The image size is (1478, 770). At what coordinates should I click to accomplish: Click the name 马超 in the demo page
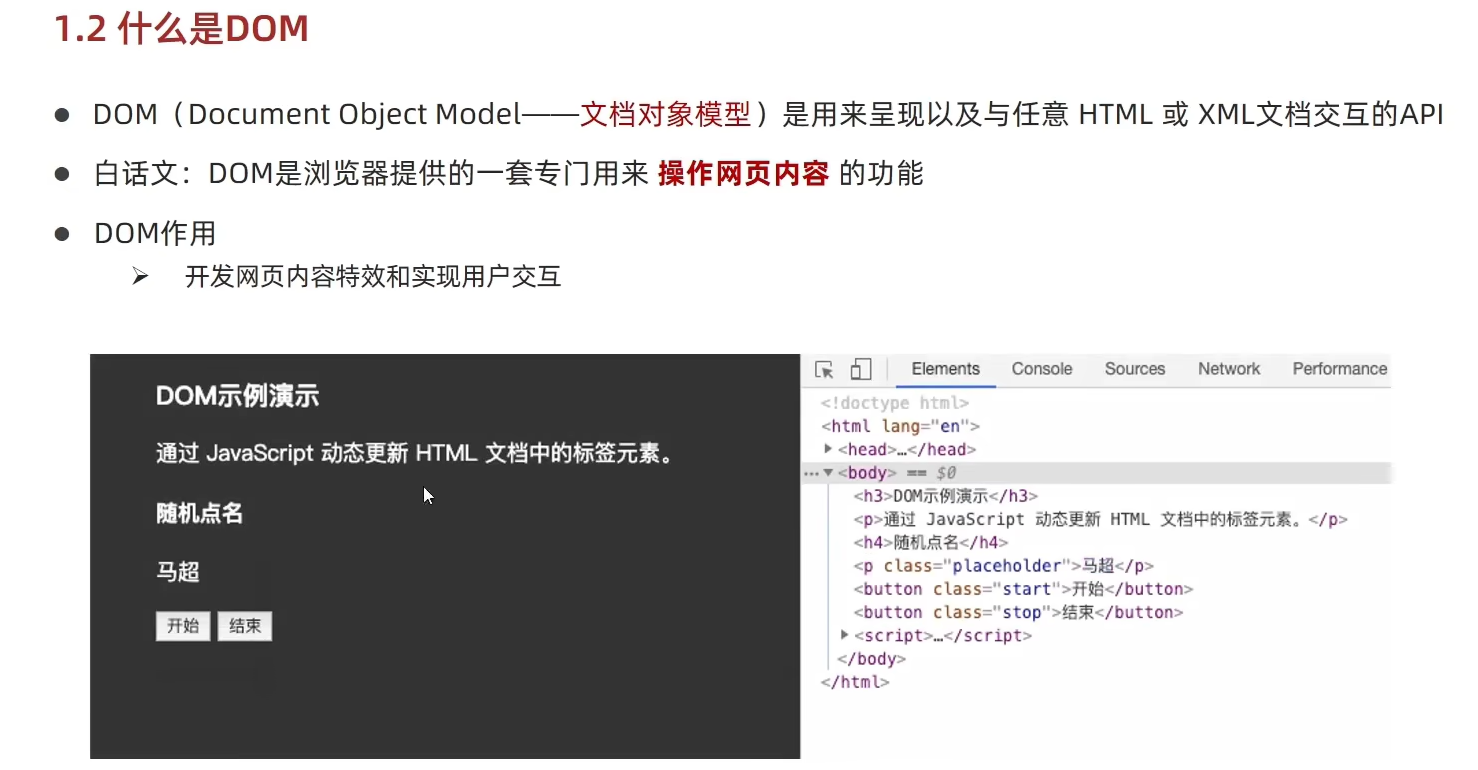click(178, 572)
